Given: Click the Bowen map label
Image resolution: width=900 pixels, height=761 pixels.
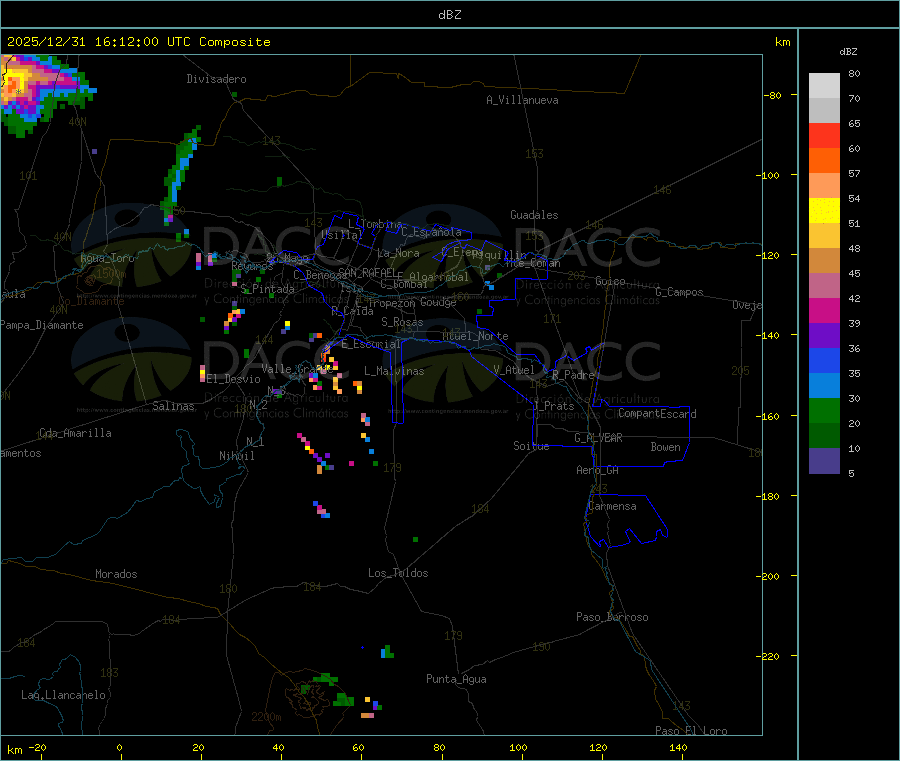Looking at the screenshot, I should [x=666, y=447].
